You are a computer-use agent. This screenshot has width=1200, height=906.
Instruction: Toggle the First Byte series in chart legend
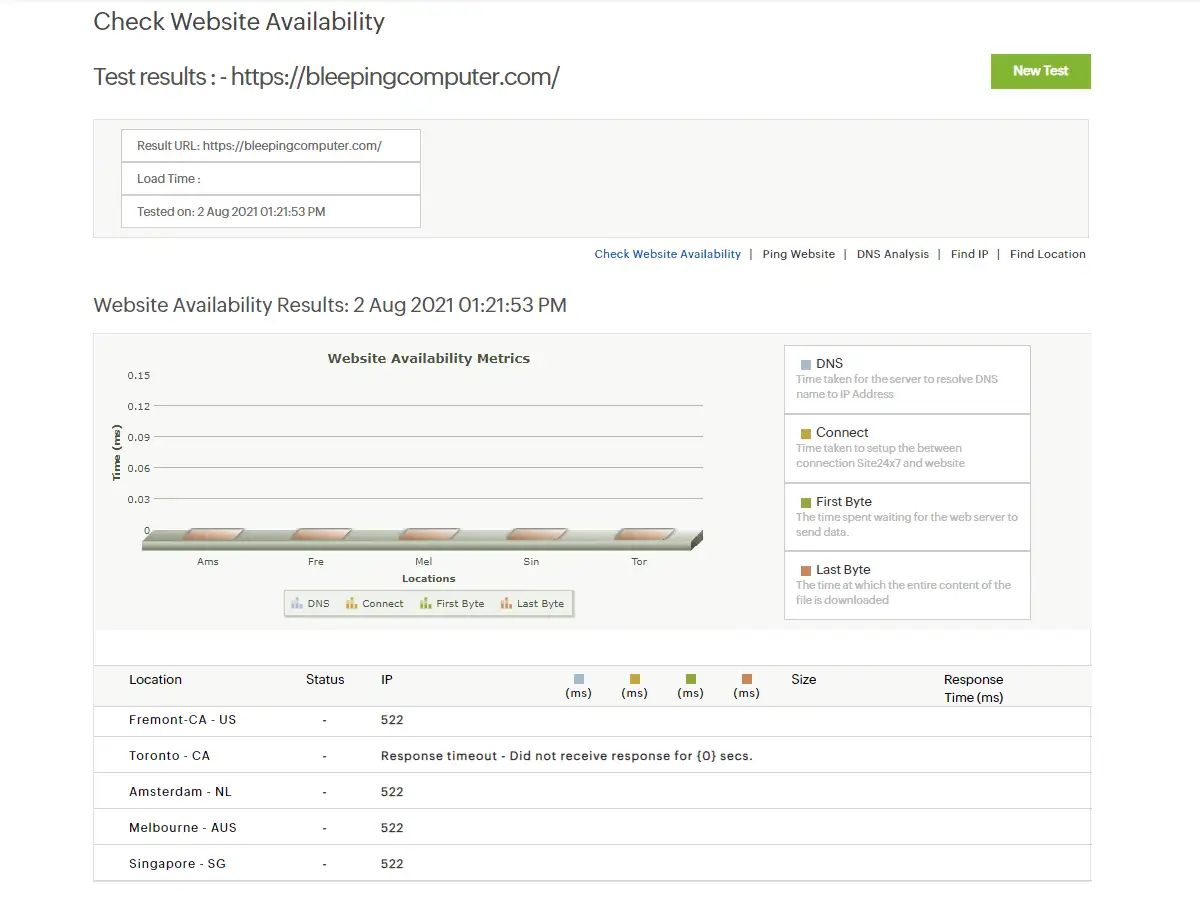452,604
